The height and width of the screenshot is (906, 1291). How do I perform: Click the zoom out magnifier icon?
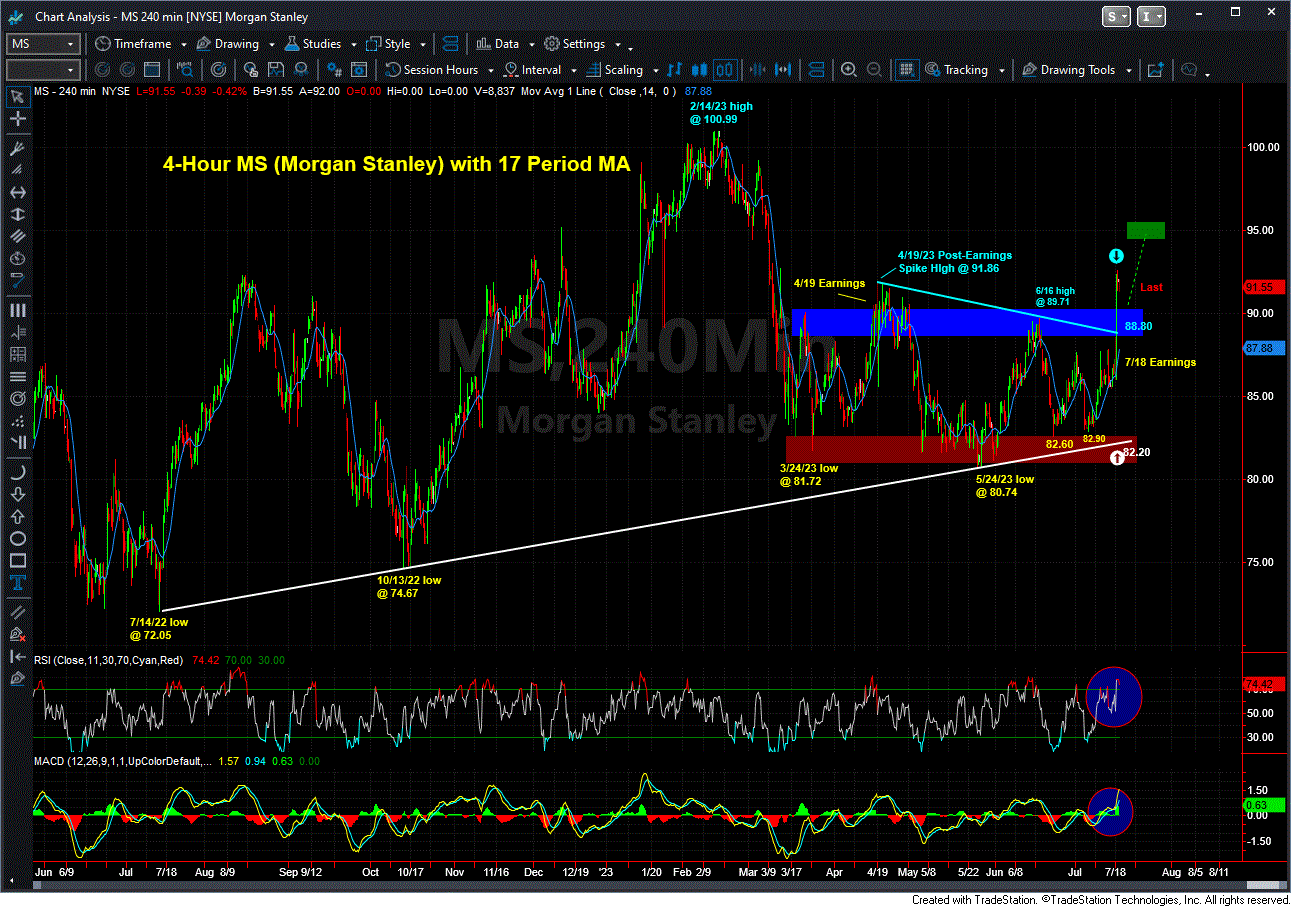[x=873, y=70]
